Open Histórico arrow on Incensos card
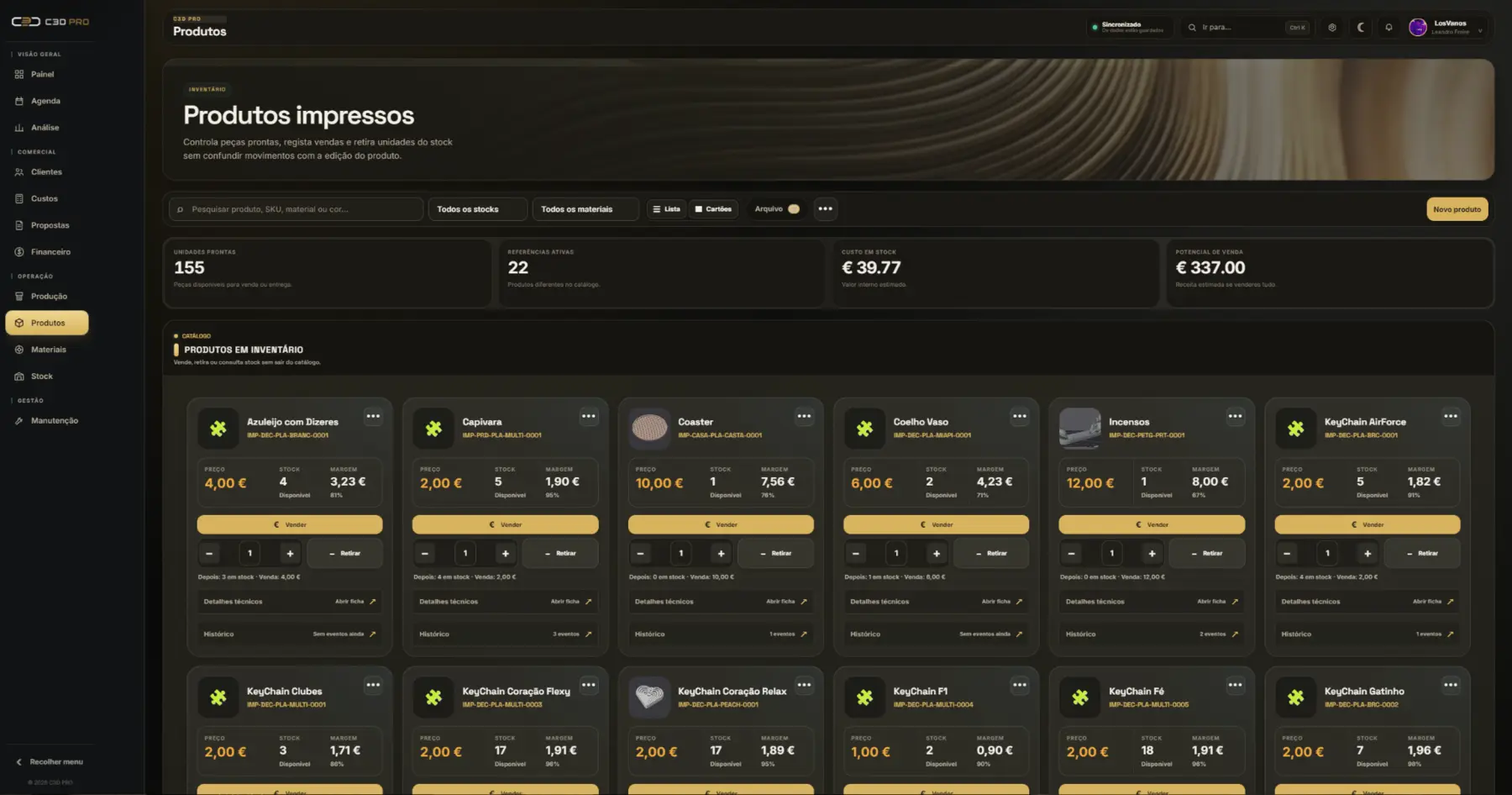The width and height of the screenshot is (1512, 795). (1235, 634)
